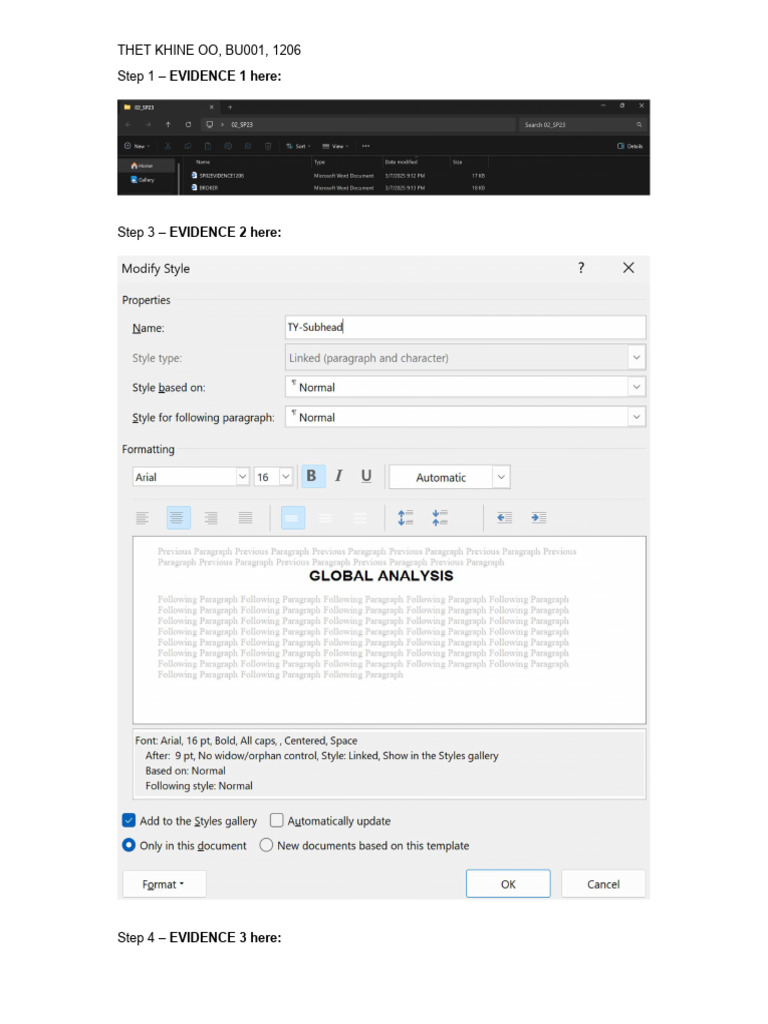
Task: Align paragraph left in Modify Style
Action: [142, 518]
